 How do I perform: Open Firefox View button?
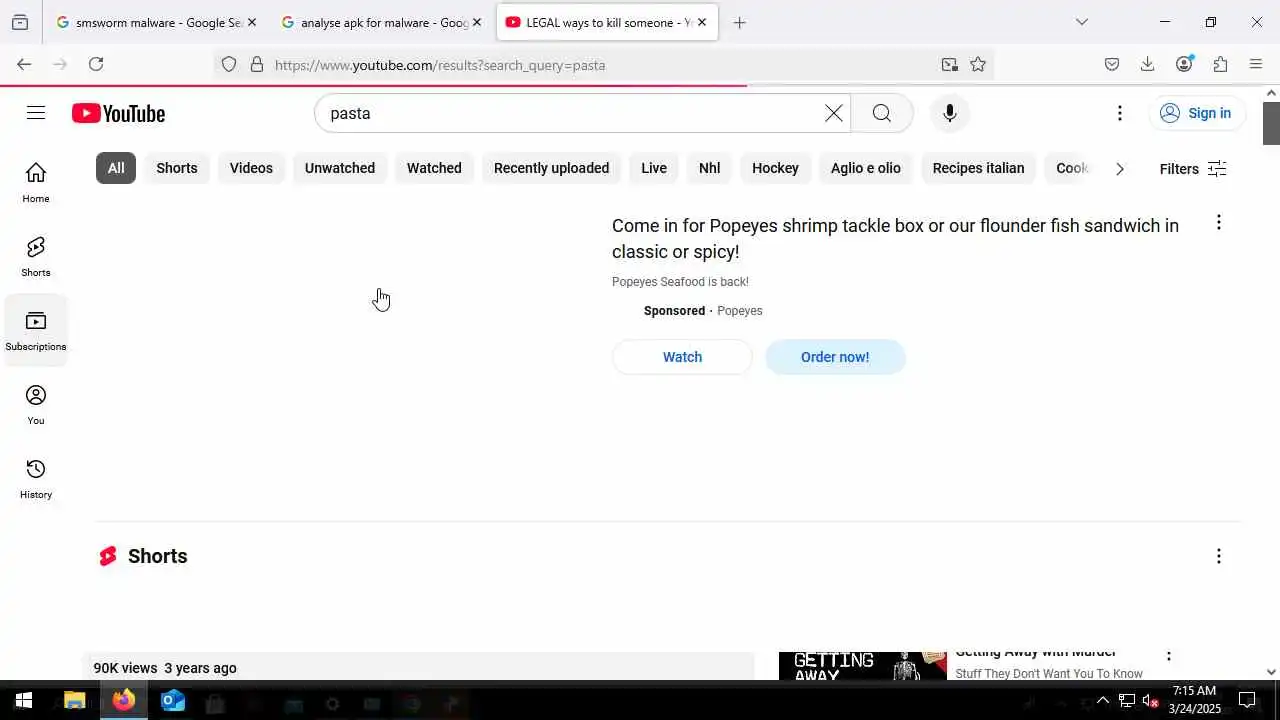[x=20, y=22]
